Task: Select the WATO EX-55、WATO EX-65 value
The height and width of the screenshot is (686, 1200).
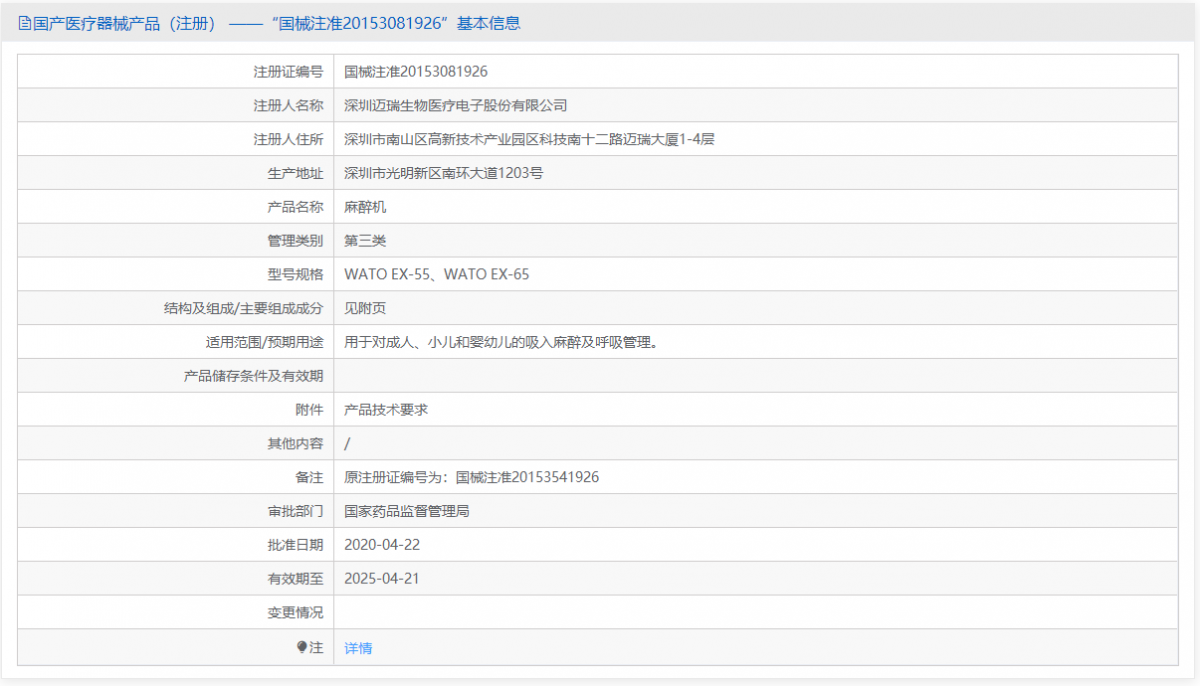Action: (437, 274)
